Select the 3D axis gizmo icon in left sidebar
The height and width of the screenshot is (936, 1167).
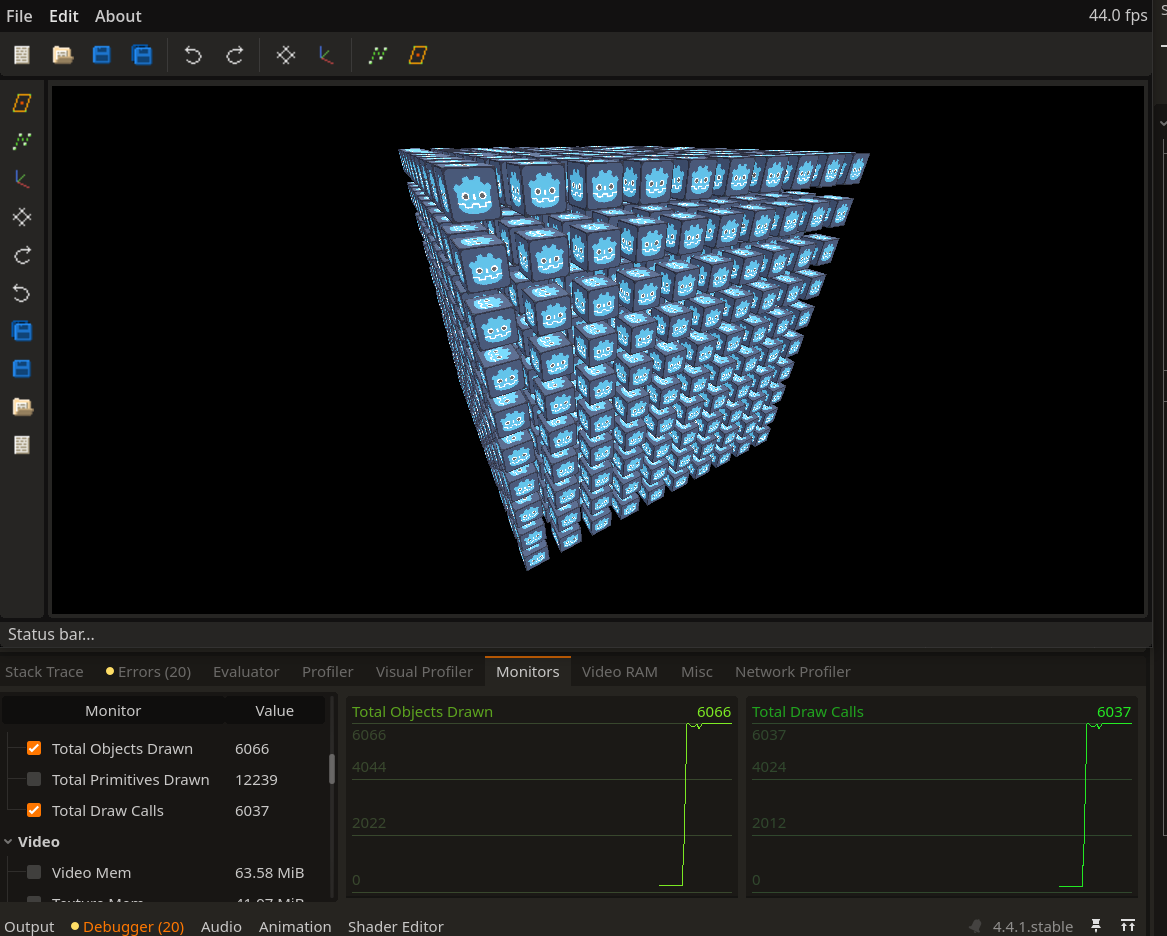tap(21, 179)
